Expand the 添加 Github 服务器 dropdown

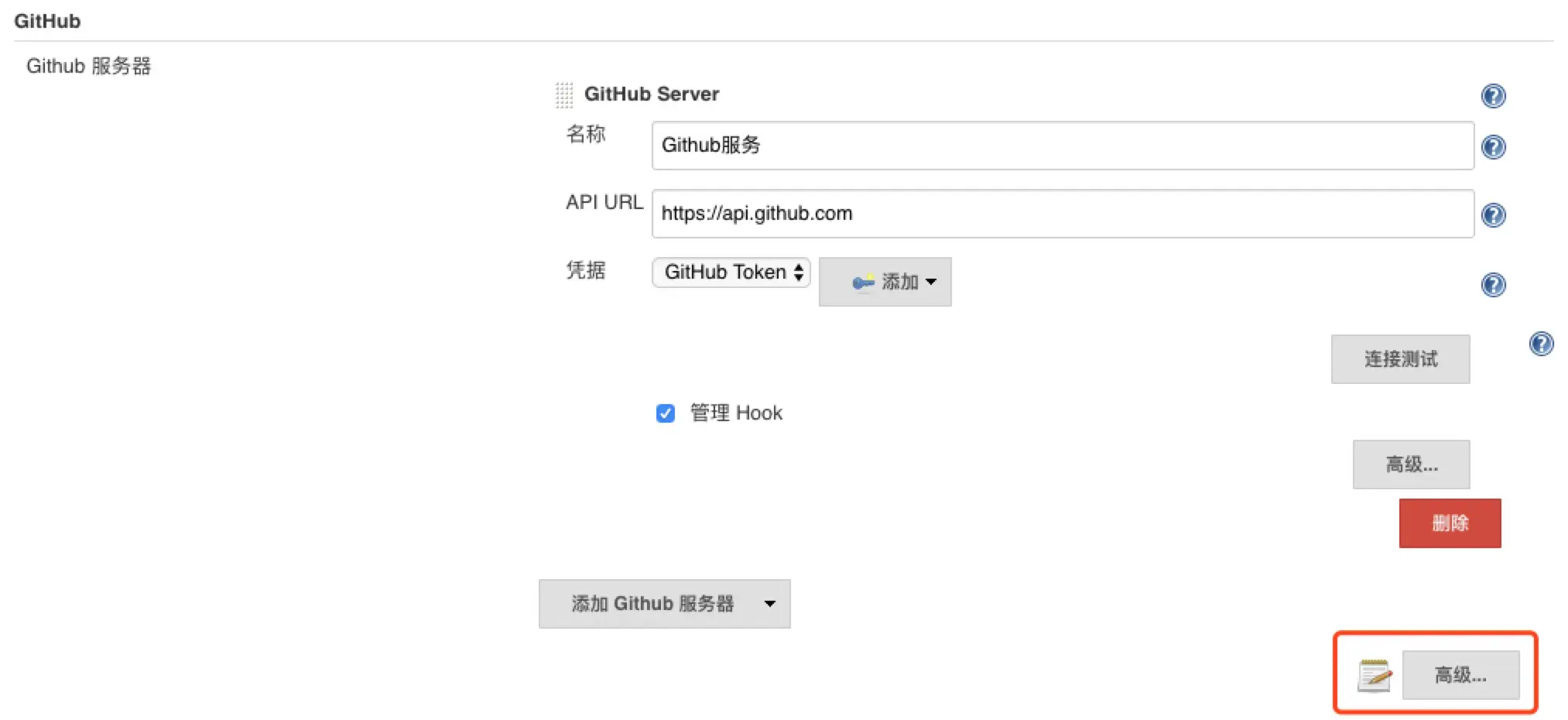[664, 604]
